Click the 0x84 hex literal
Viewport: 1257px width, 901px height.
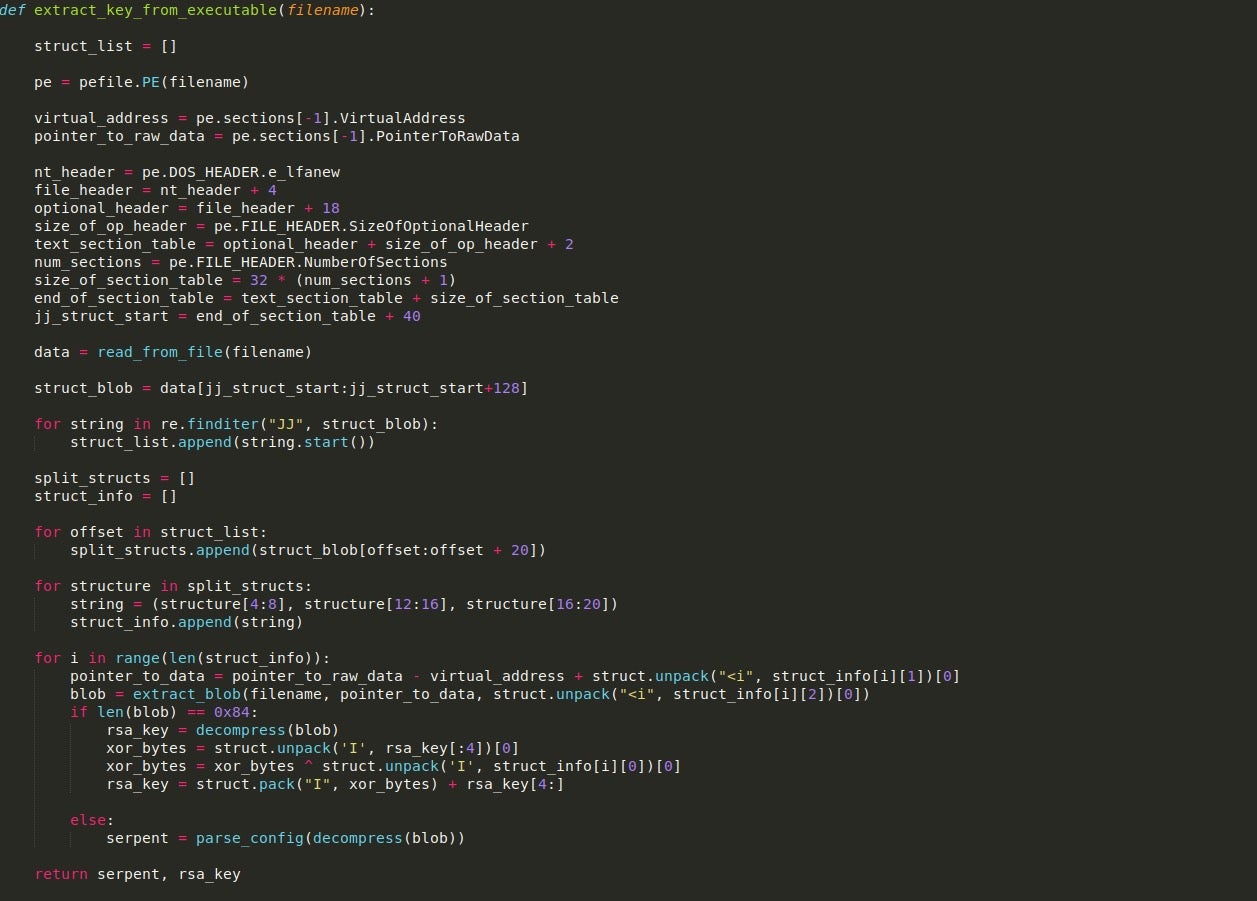[237, 712]
